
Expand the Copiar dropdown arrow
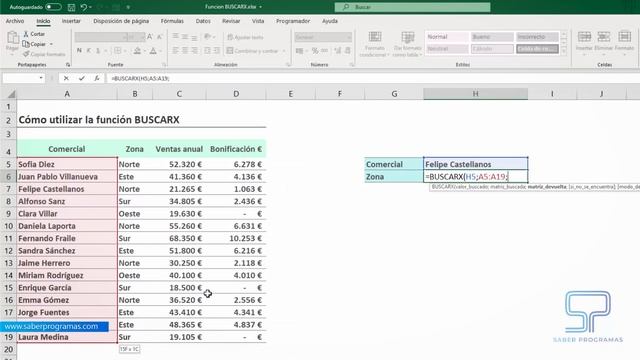pyautogui.click(x=51, y=44)
